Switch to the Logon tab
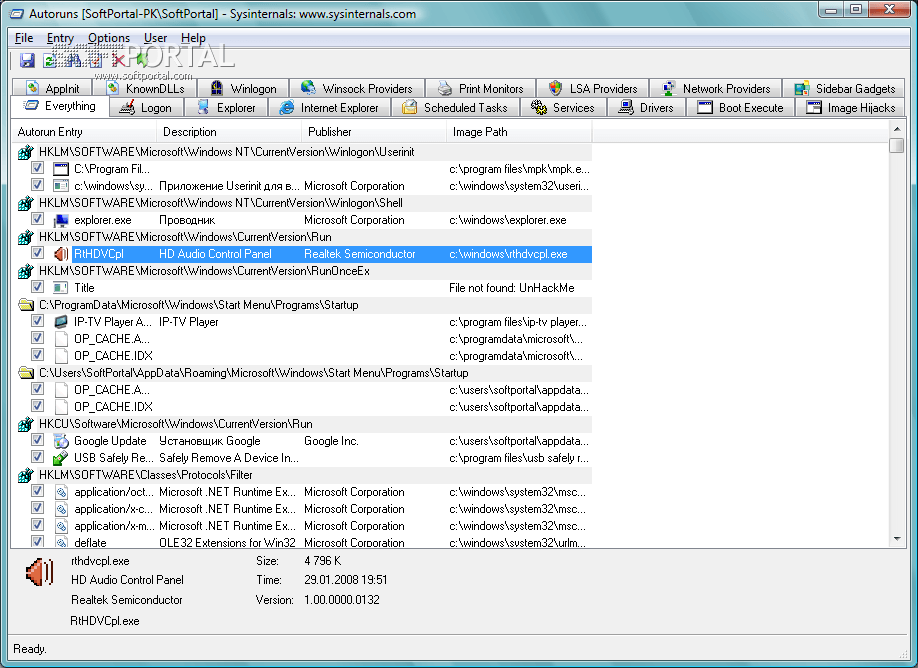Screen dimensions: 918x668 coord(146,108)
